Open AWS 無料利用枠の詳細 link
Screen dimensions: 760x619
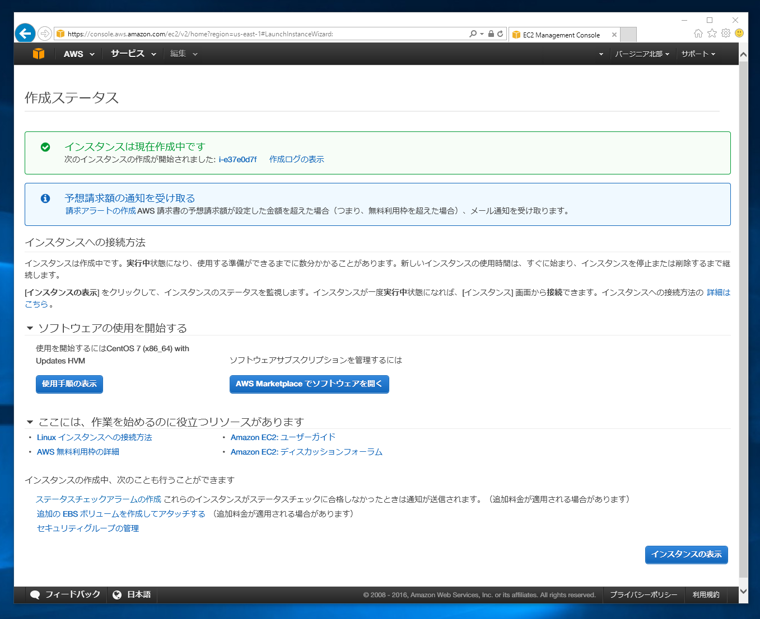[78, 452]
